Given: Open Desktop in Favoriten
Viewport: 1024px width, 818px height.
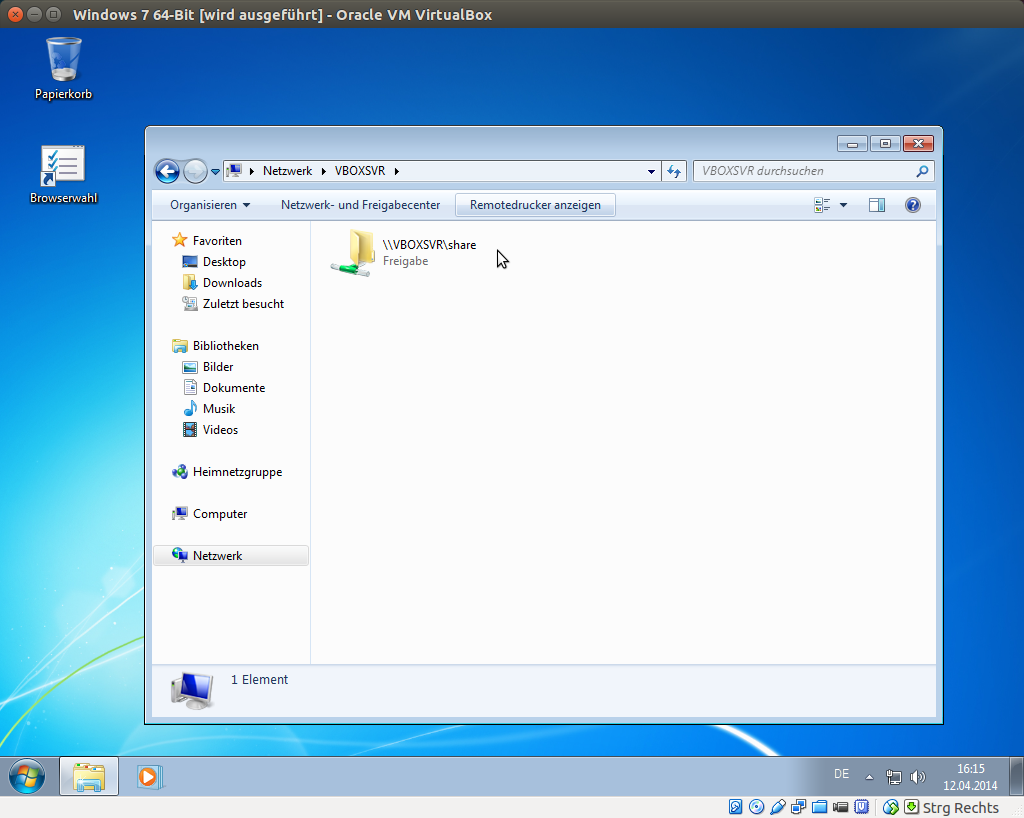Looking at the screenshot, I should (x=224, y=262).
